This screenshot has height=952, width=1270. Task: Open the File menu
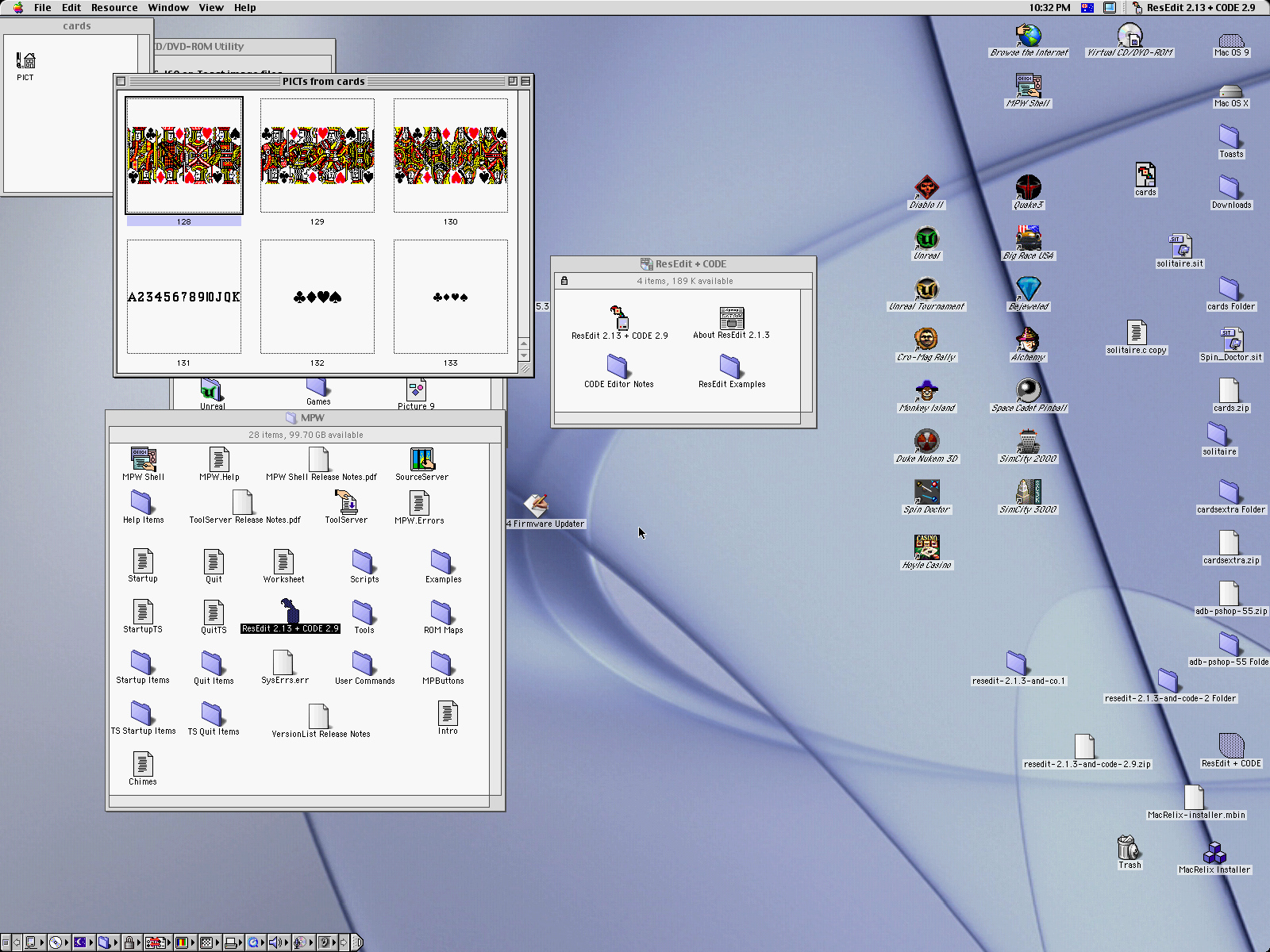pos(42,8)
